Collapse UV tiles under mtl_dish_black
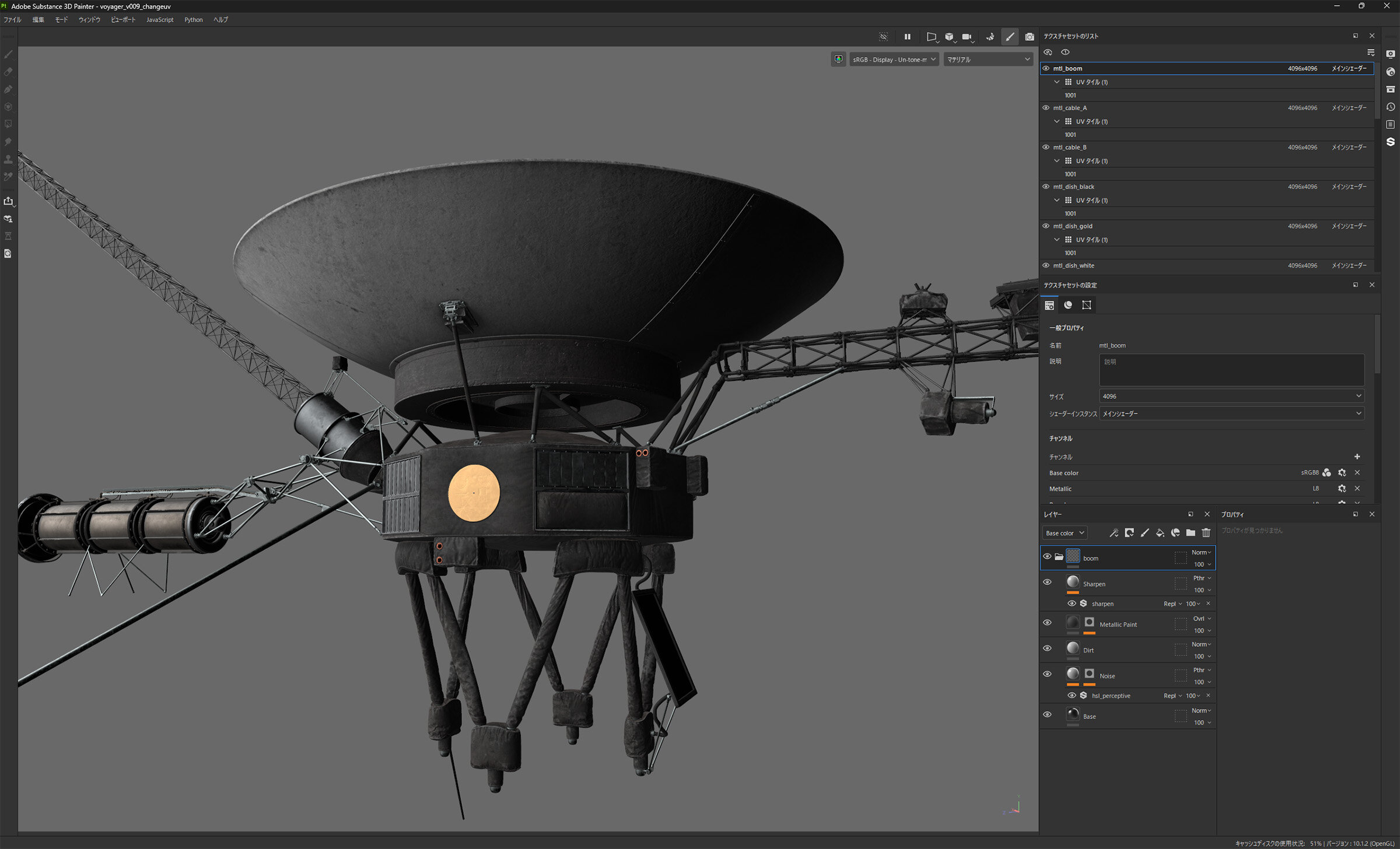The width and height of the screenshot is (1400, 849). pyautogui.click(x=1056, y=200)
